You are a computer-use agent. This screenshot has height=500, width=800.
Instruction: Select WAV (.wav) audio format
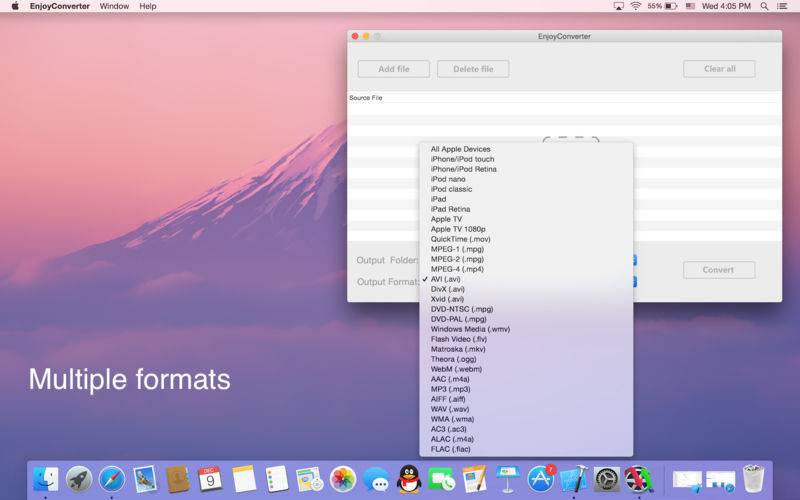(526, 409)
